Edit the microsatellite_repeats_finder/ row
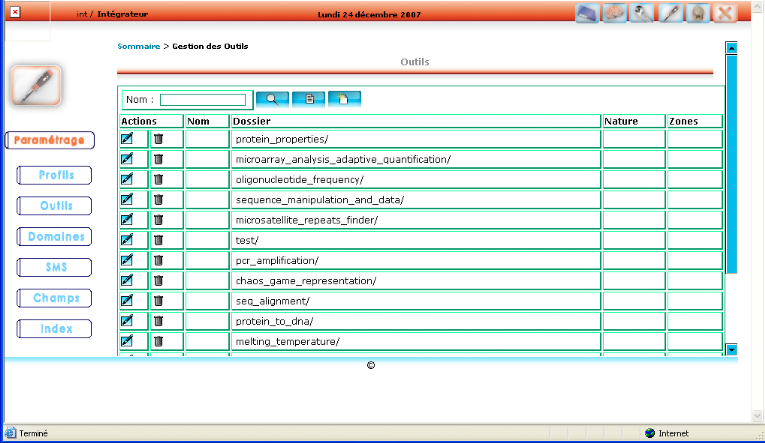The height and width of the screenshot is (443, 765). 127,220
